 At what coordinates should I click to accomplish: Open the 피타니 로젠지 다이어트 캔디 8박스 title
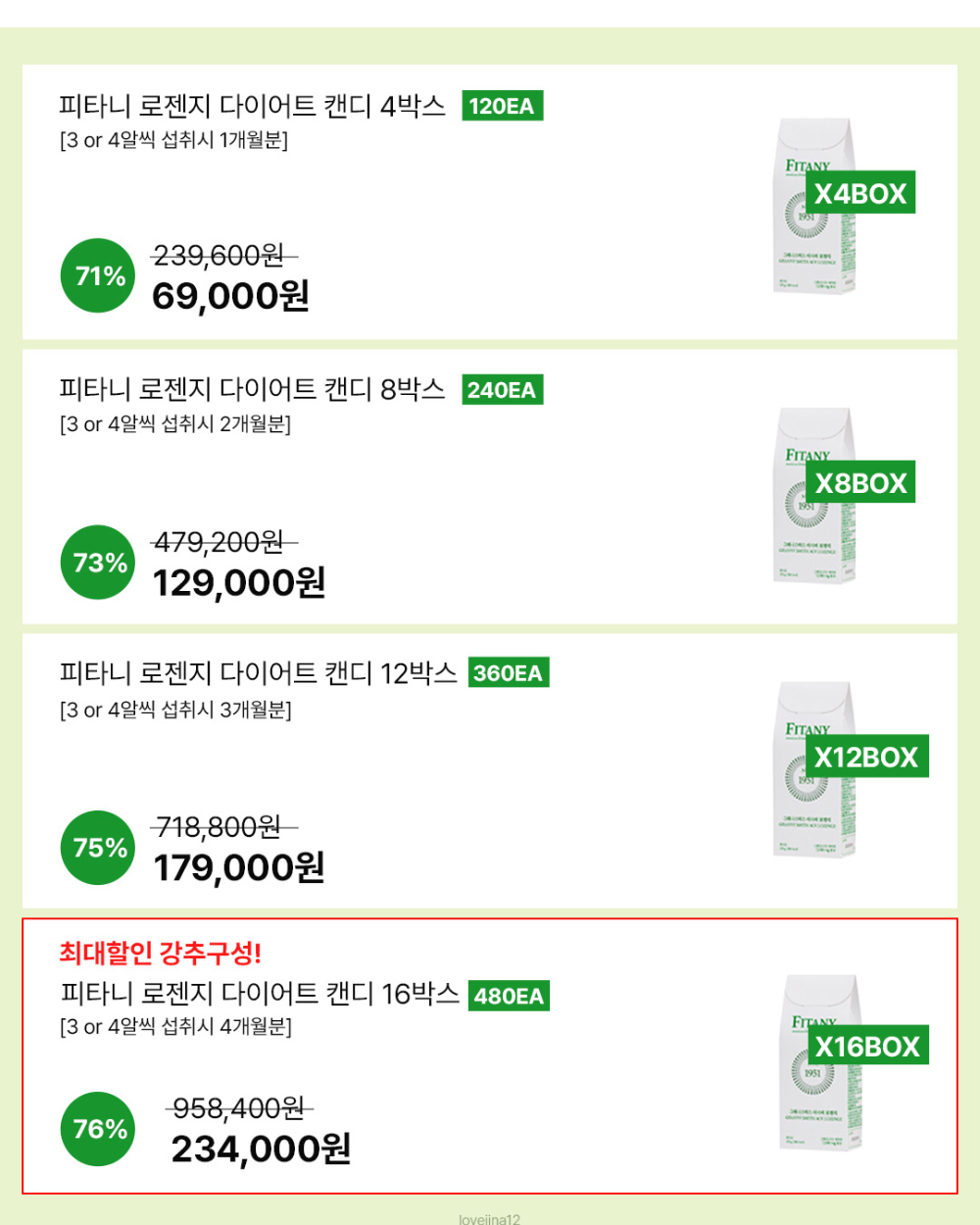point(252,390)
